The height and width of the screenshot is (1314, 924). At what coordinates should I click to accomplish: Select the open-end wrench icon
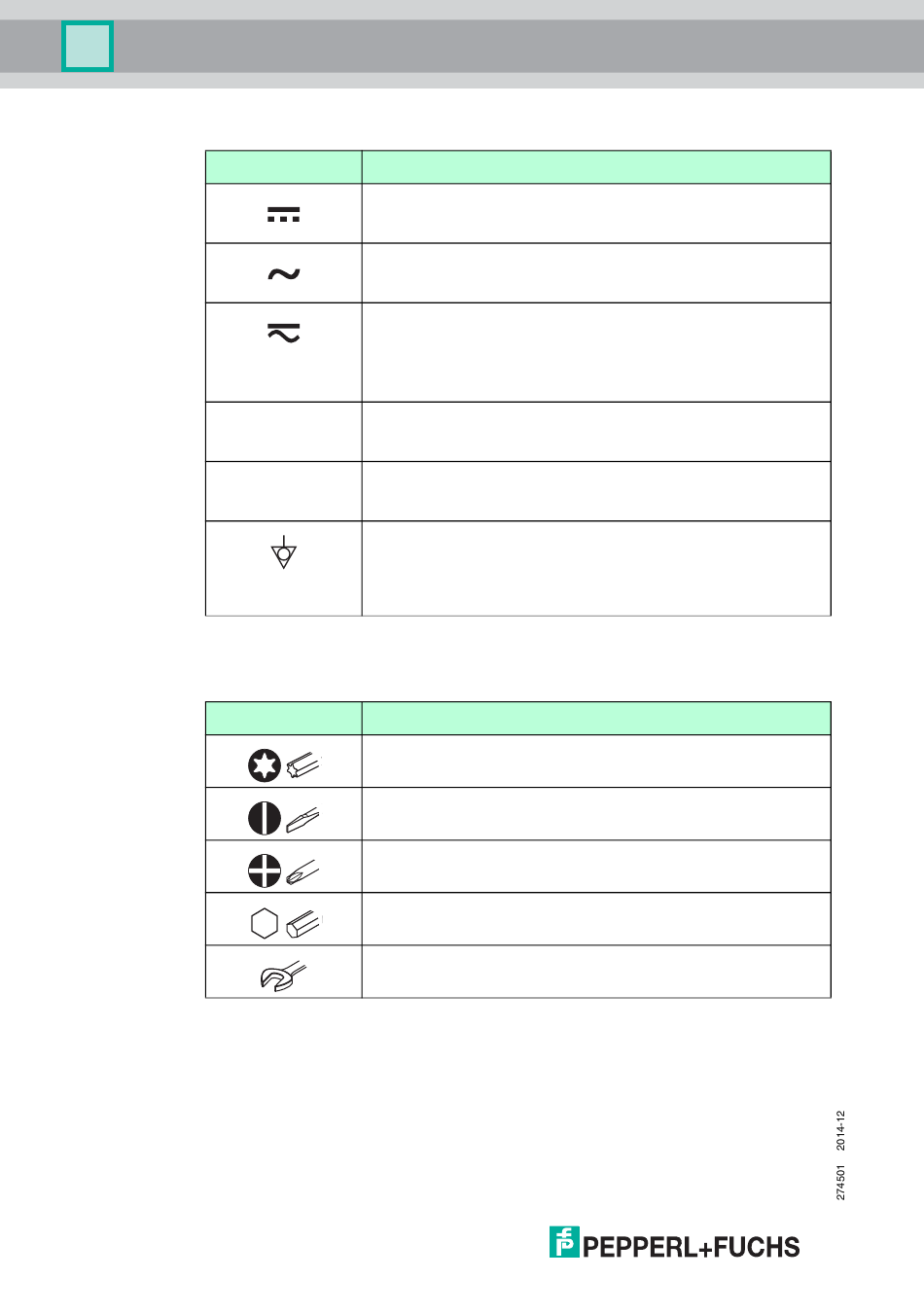283,977
